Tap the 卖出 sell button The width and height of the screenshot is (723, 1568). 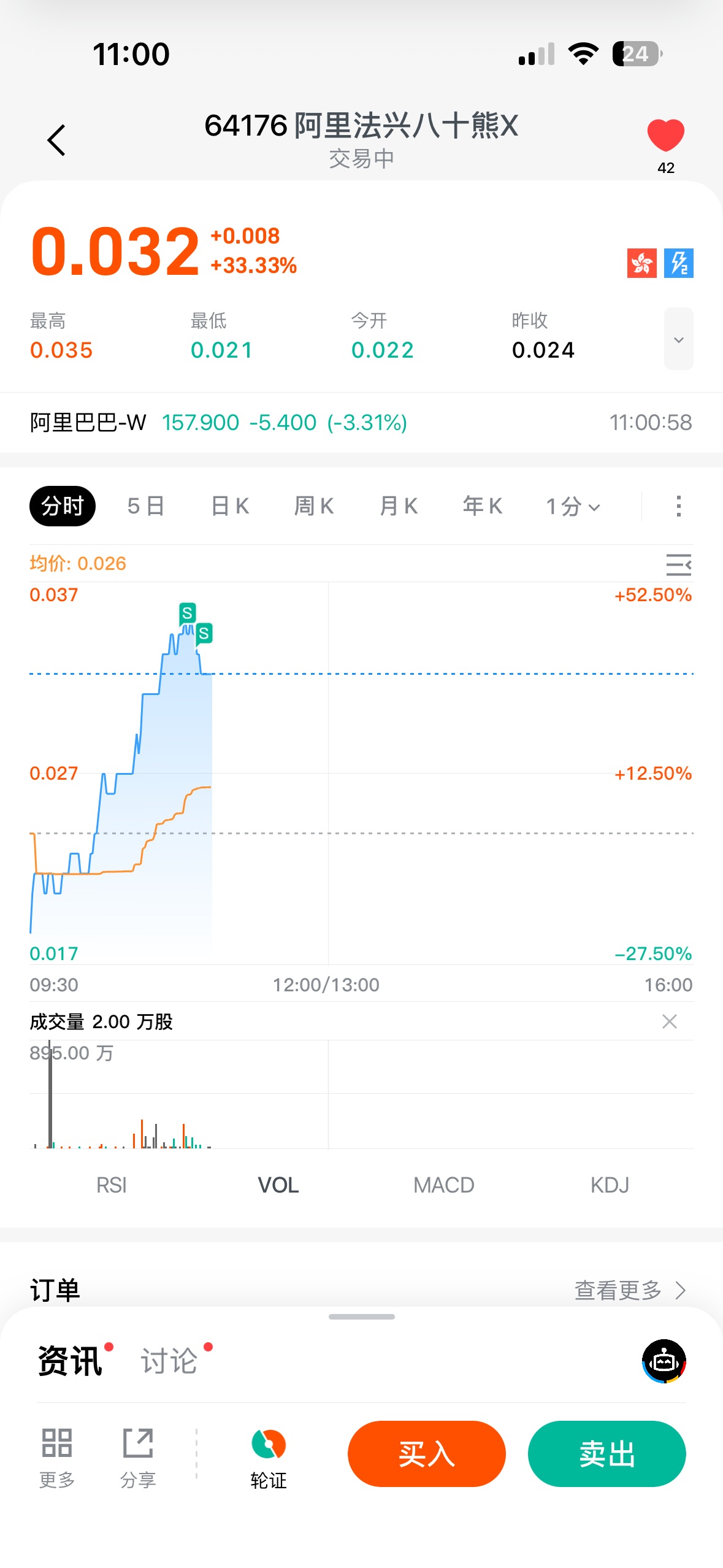tap(606, 1454)
